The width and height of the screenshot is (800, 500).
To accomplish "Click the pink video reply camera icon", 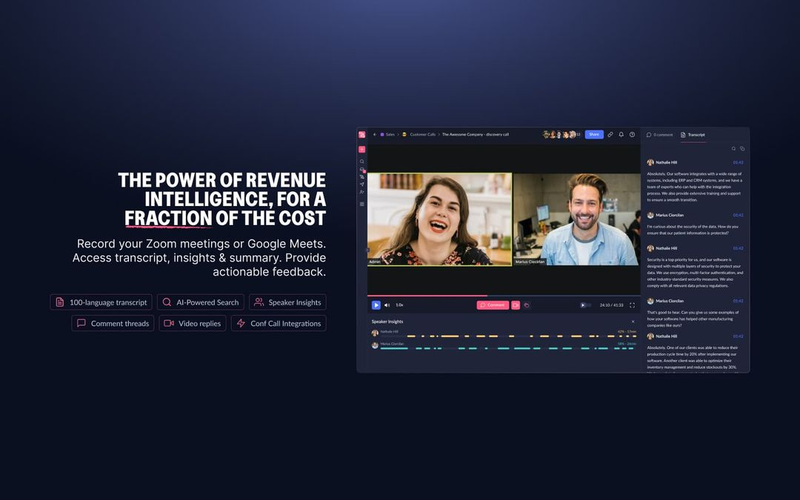I will (515, 305).
